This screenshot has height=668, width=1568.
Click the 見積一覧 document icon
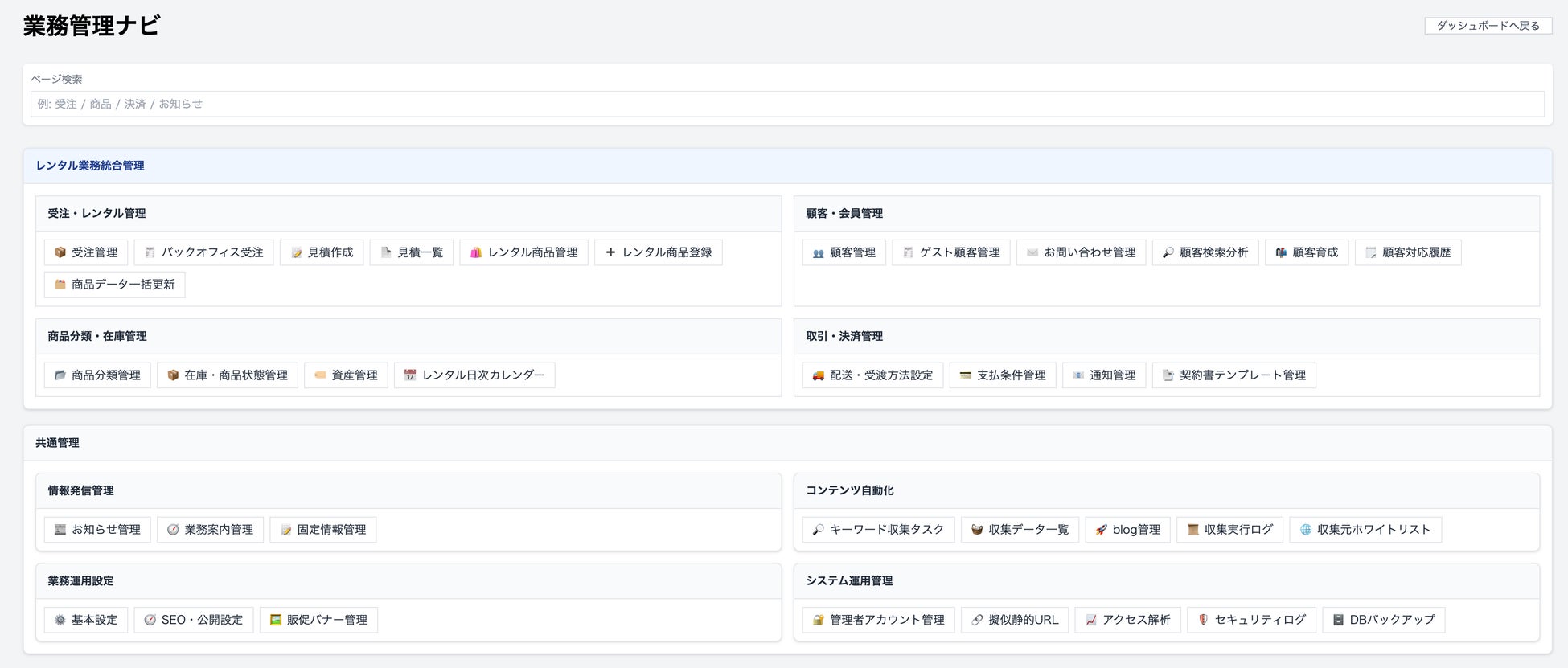pos(386,252)
